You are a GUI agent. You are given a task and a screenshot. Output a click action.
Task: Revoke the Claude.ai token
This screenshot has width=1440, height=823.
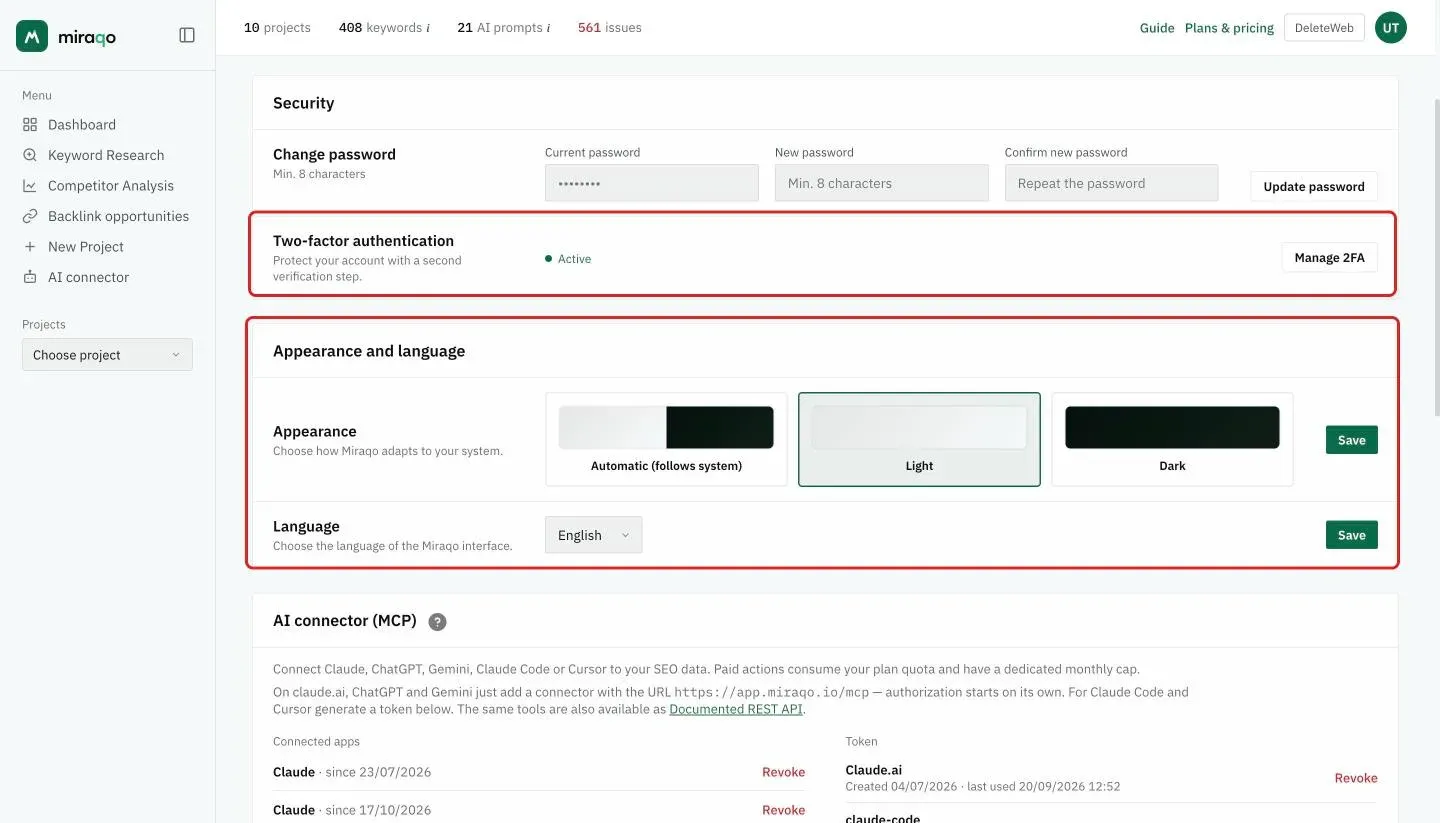click(x=1356, y=778)
